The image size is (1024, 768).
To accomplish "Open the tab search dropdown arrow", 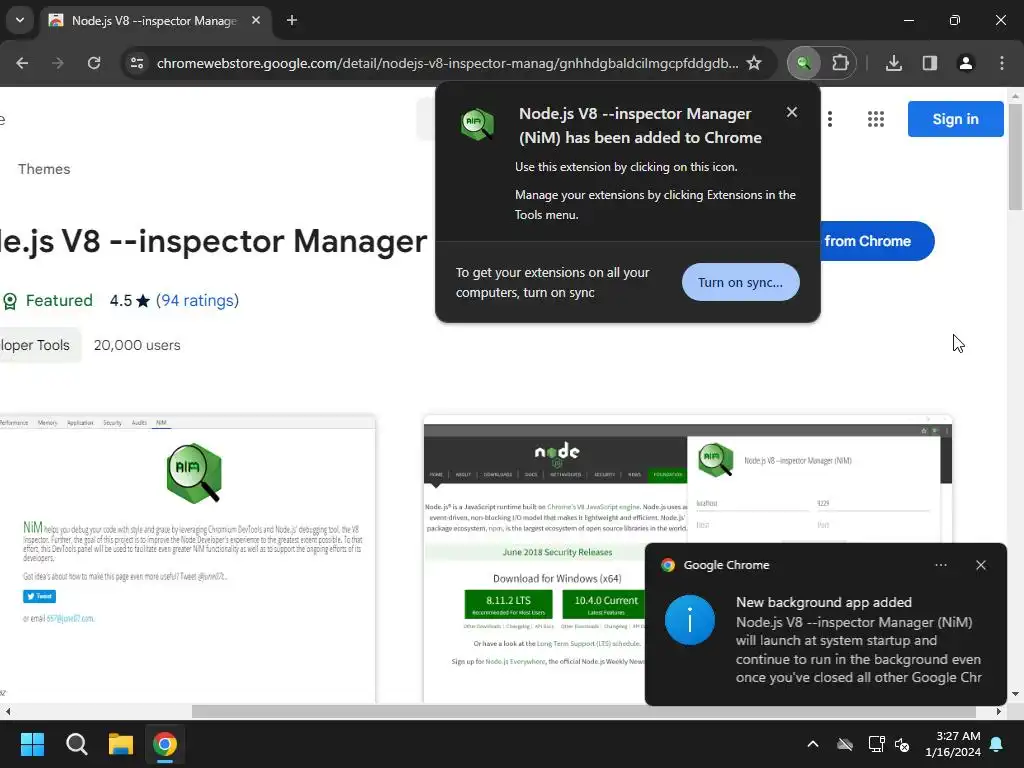I will [x=20, y=20].
